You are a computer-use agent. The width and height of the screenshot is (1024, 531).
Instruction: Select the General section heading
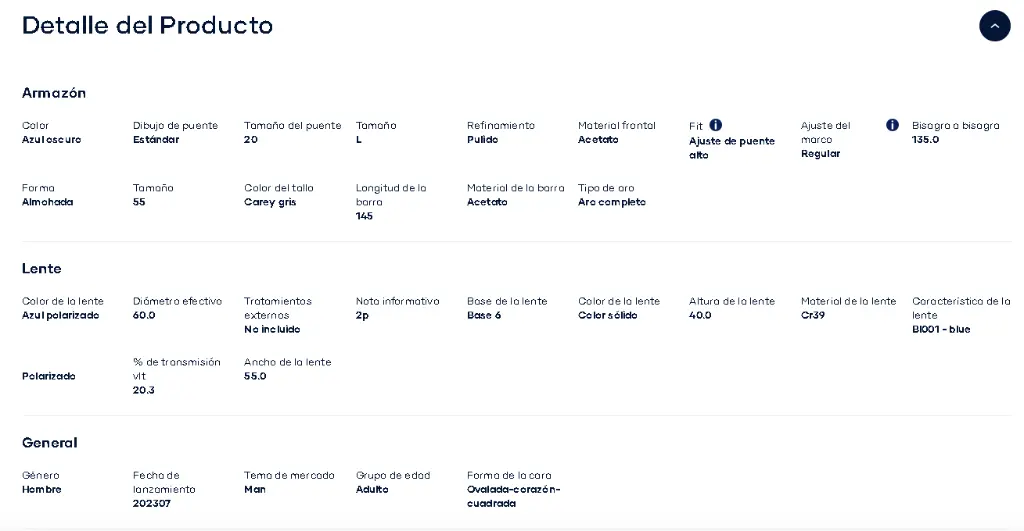50,443
